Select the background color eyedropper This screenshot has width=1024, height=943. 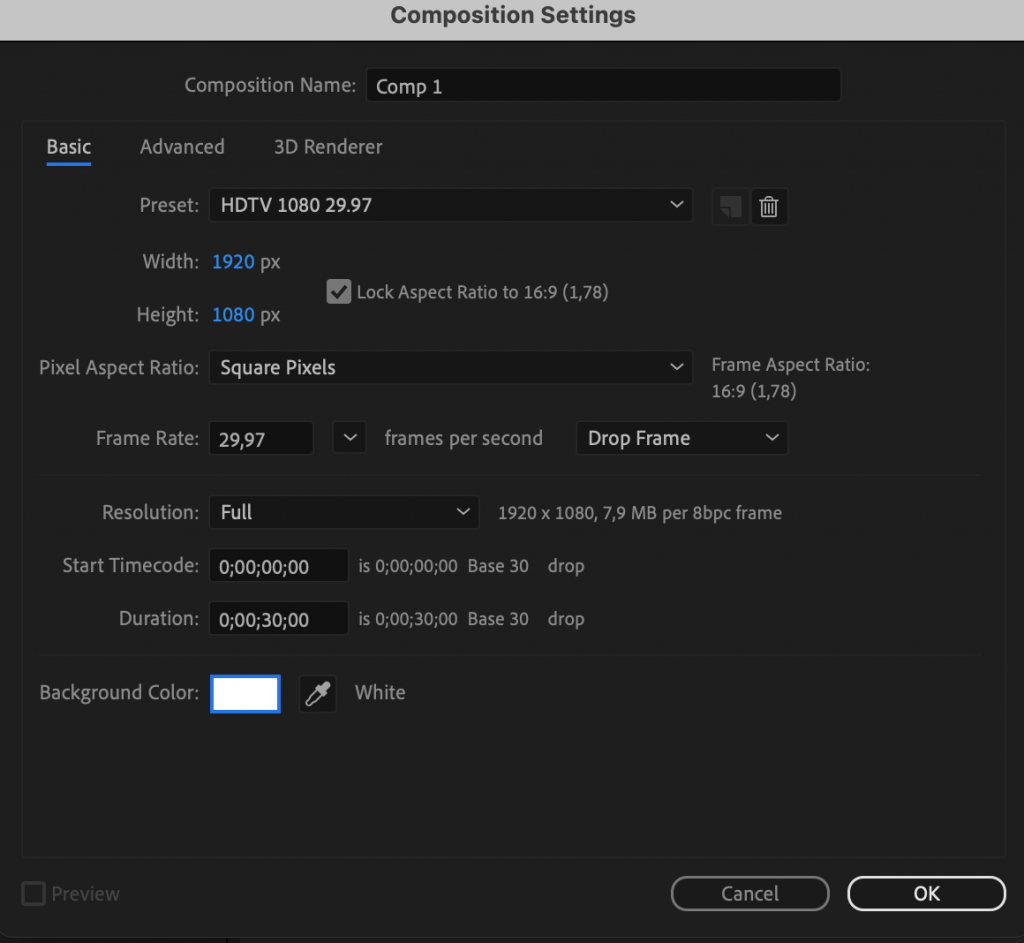pos(317,693)
